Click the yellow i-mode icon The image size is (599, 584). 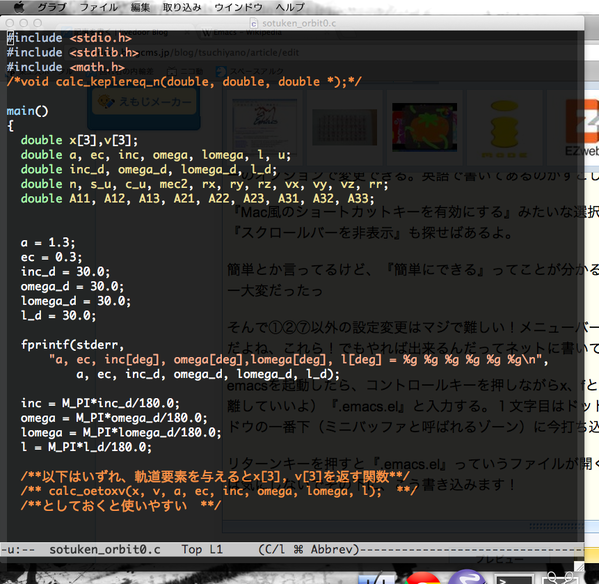click(504, 129)
